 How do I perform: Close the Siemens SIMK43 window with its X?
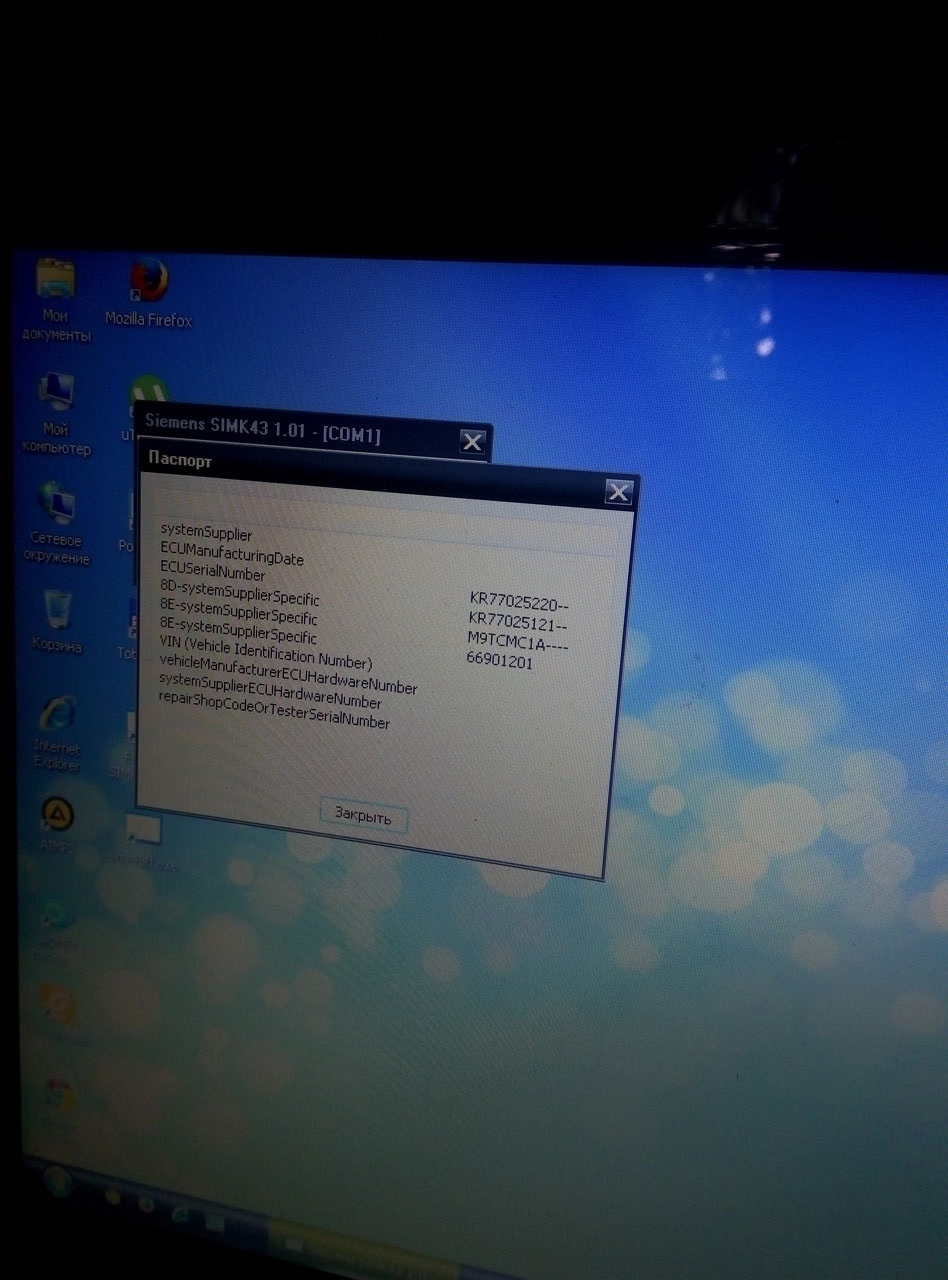[472, 441]
